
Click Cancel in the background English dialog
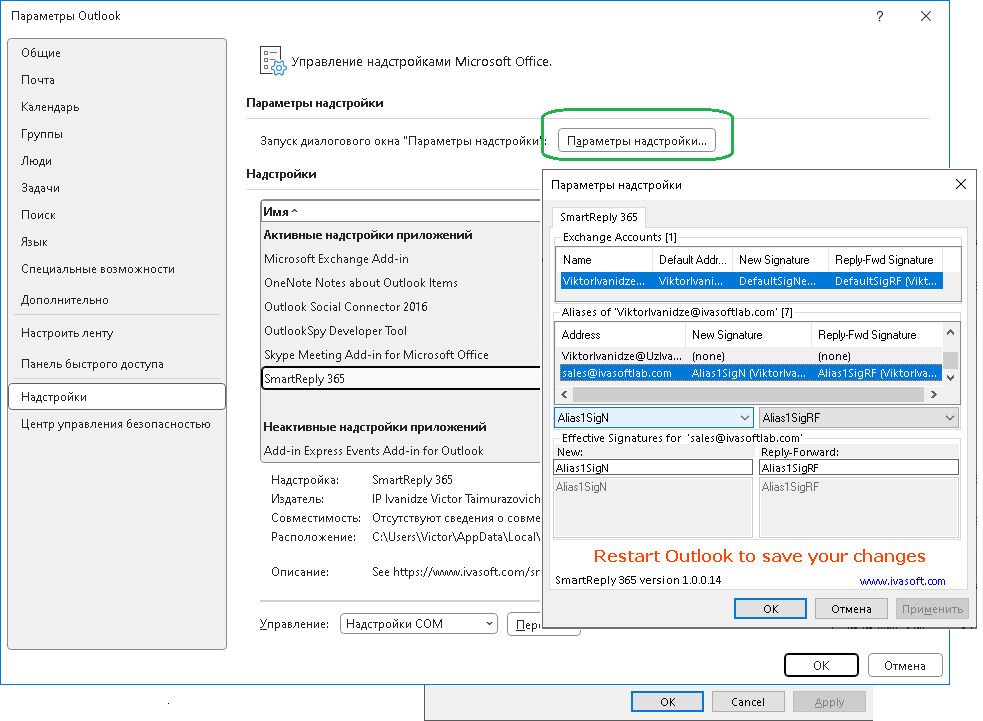(x=748, y=702)
